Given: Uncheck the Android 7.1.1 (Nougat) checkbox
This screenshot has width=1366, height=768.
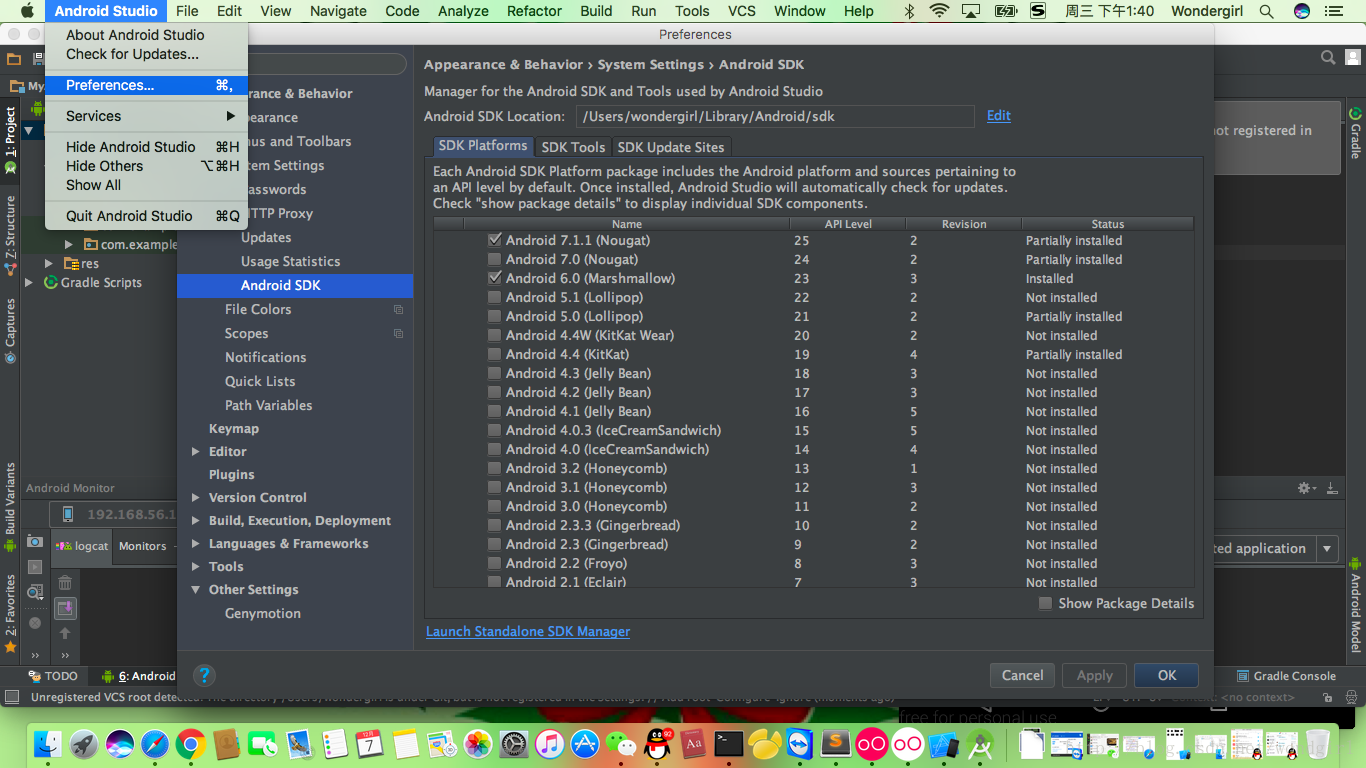Looking at the screenshot, I should (494, 240).
